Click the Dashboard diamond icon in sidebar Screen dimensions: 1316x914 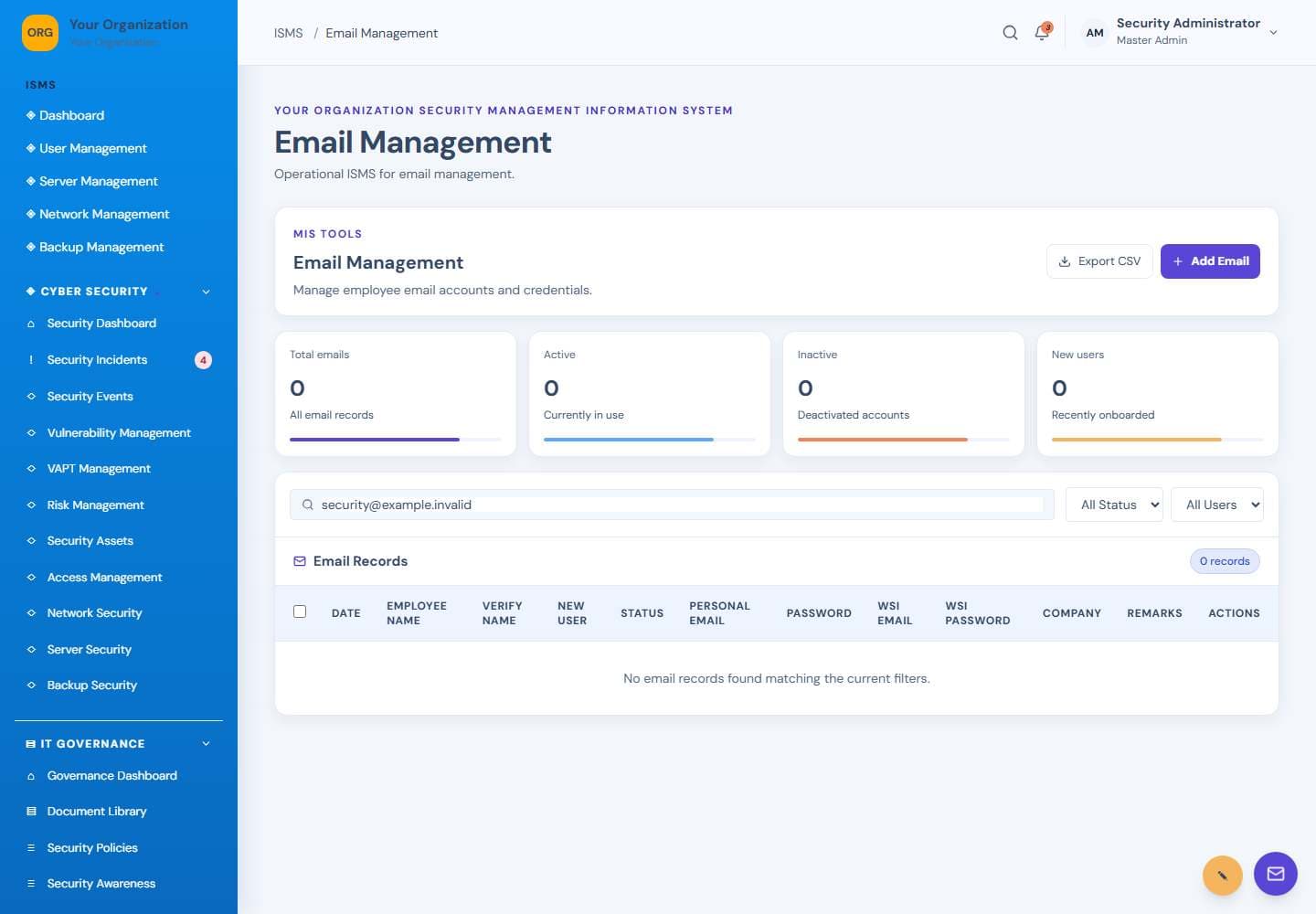pyautogui.click(x=31, y=115)
